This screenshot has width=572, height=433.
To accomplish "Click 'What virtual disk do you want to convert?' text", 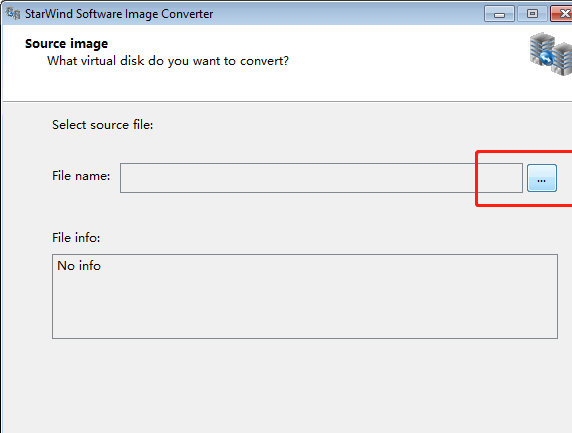I will coord(168,61).
